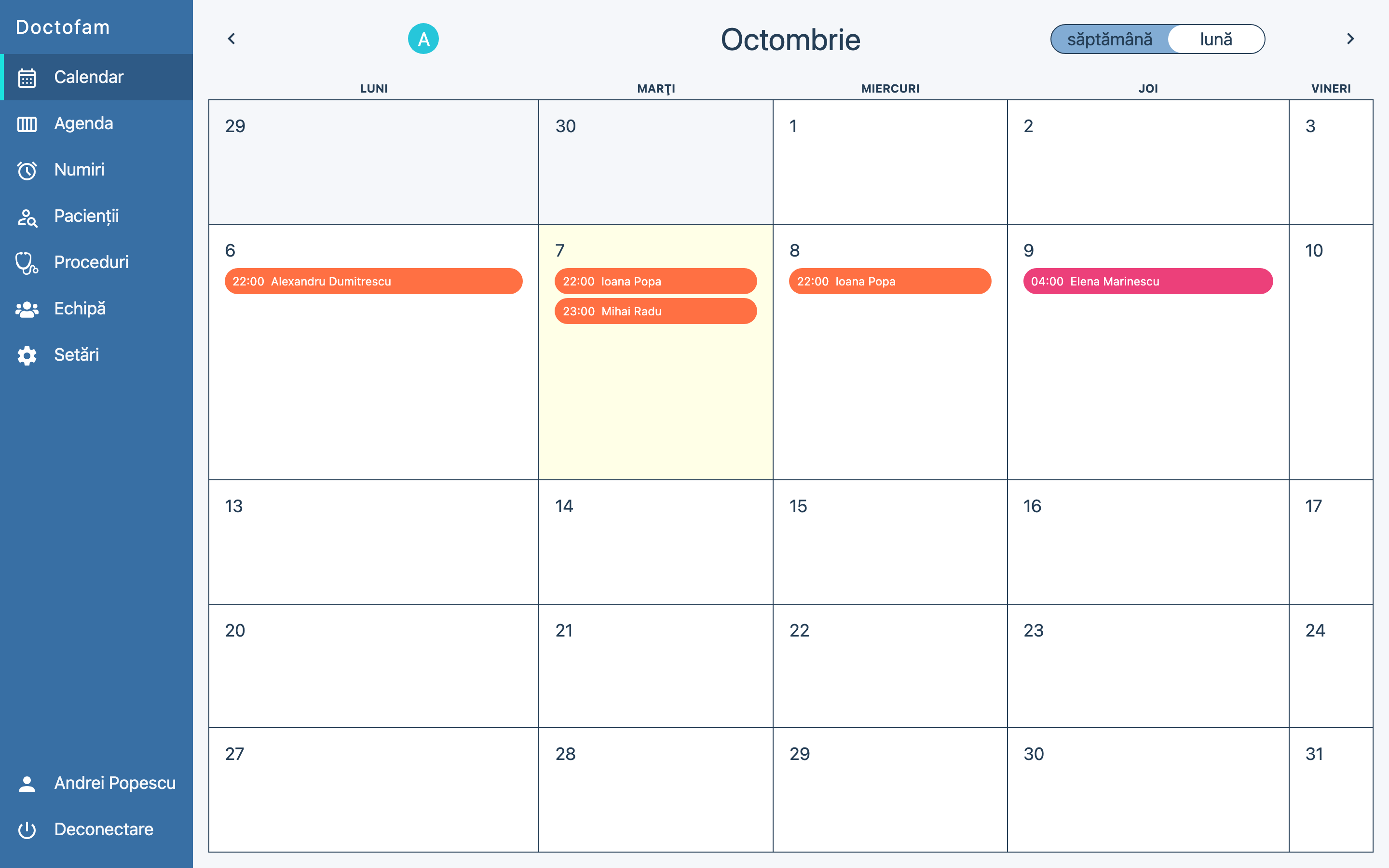Click the Numiri alarm clock icon
Viewport: 1389px width, 868px height.
[x=27, y=171]
